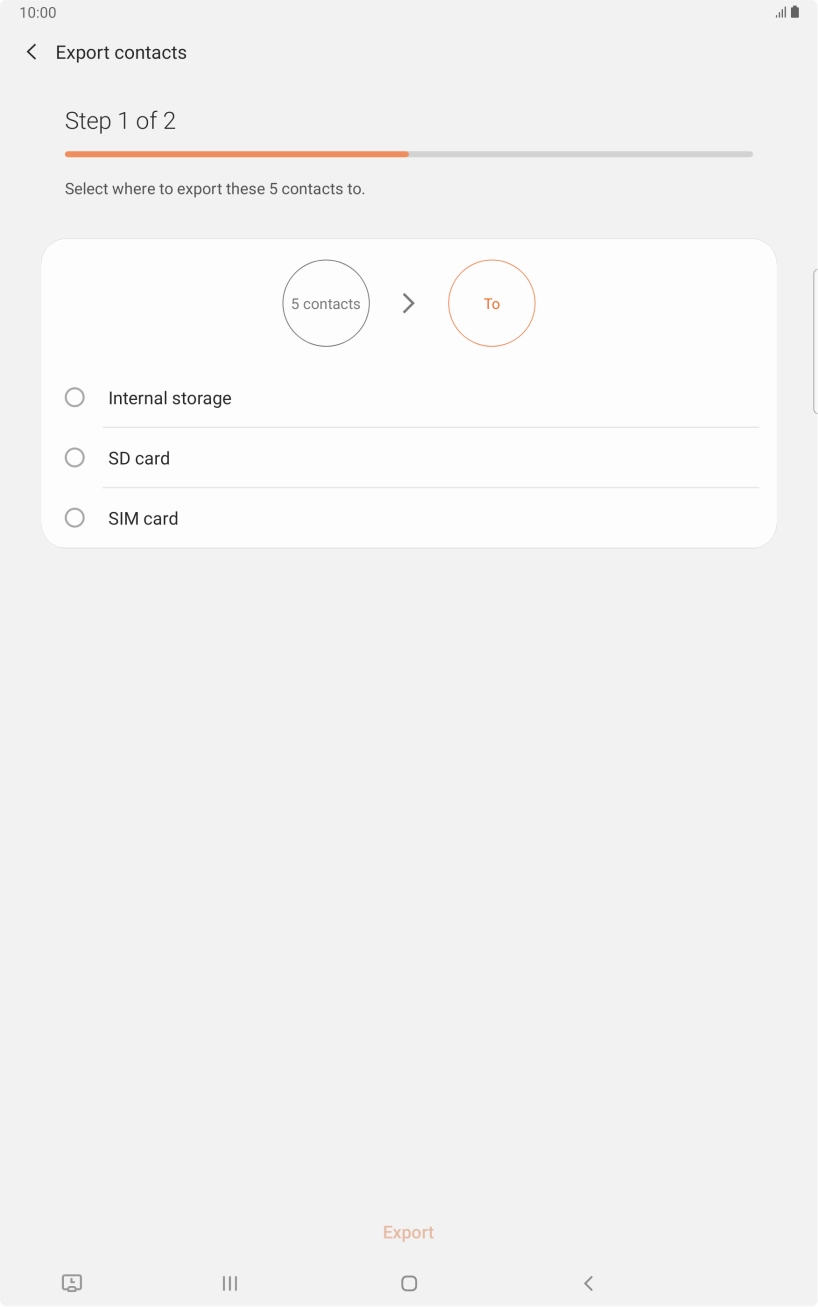Tap the signal strength status icon

pyautogui.click(x=780, y=13)
